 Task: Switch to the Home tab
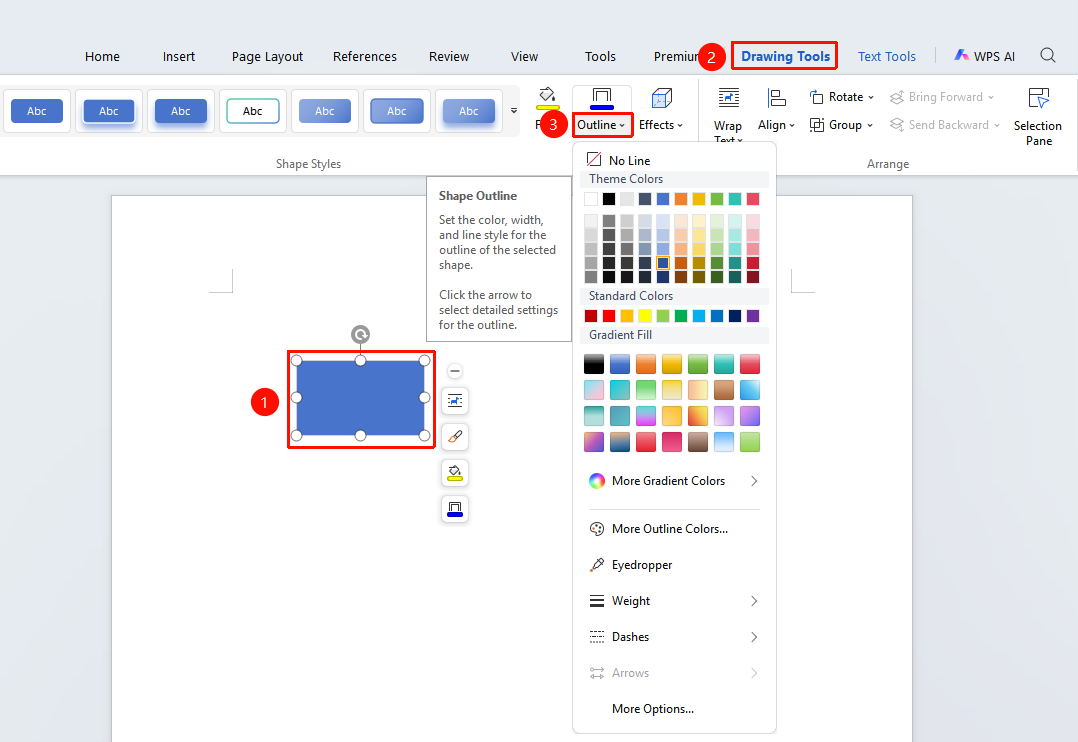(x=102, y=56)
